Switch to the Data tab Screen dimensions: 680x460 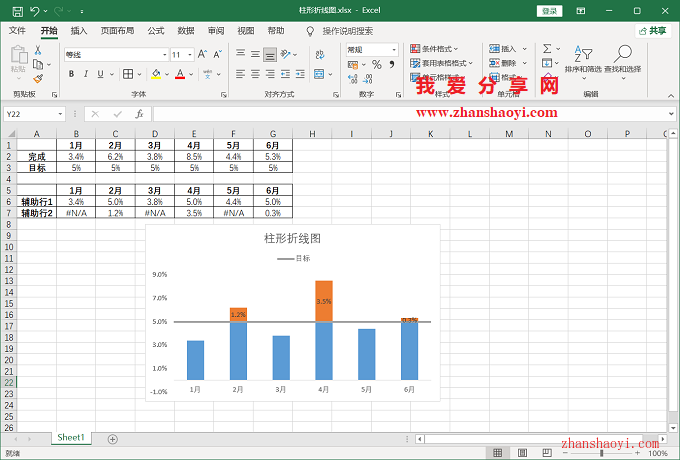click(186, 31)
